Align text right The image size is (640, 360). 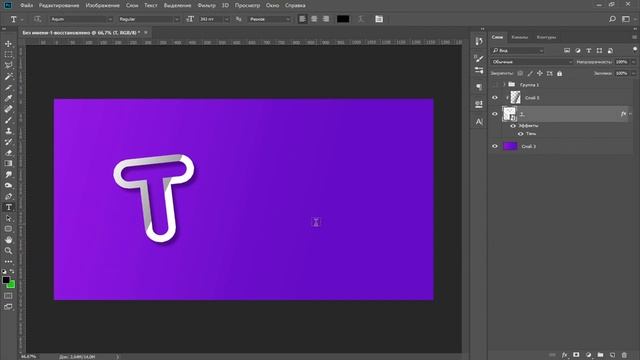click(x=326, y=19)
